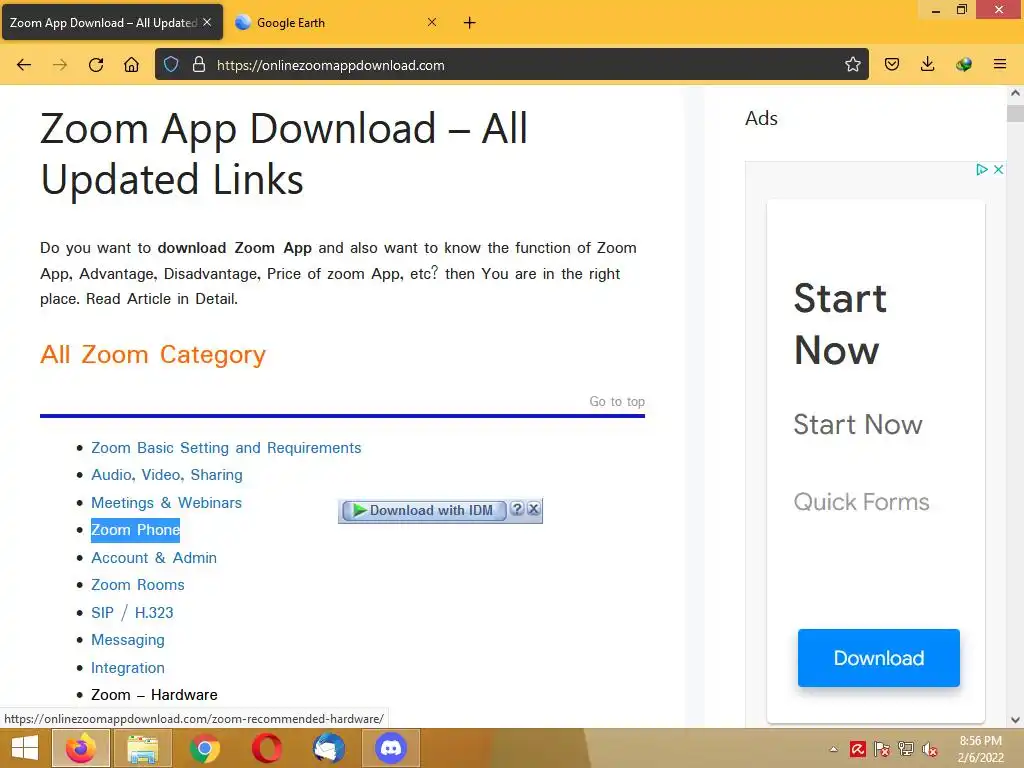Open the taskbar clock and date
This screenshot has height=768, width=1024.
coord(980,749)
